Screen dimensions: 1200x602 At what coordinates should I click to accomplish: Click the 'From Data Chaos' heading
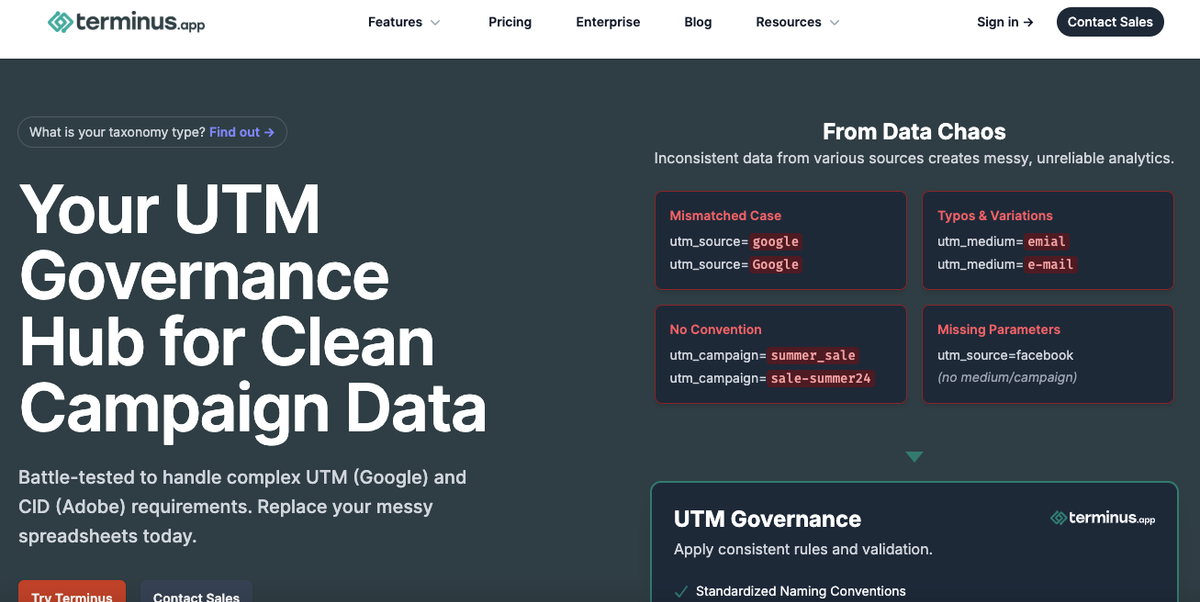point(914,131)
